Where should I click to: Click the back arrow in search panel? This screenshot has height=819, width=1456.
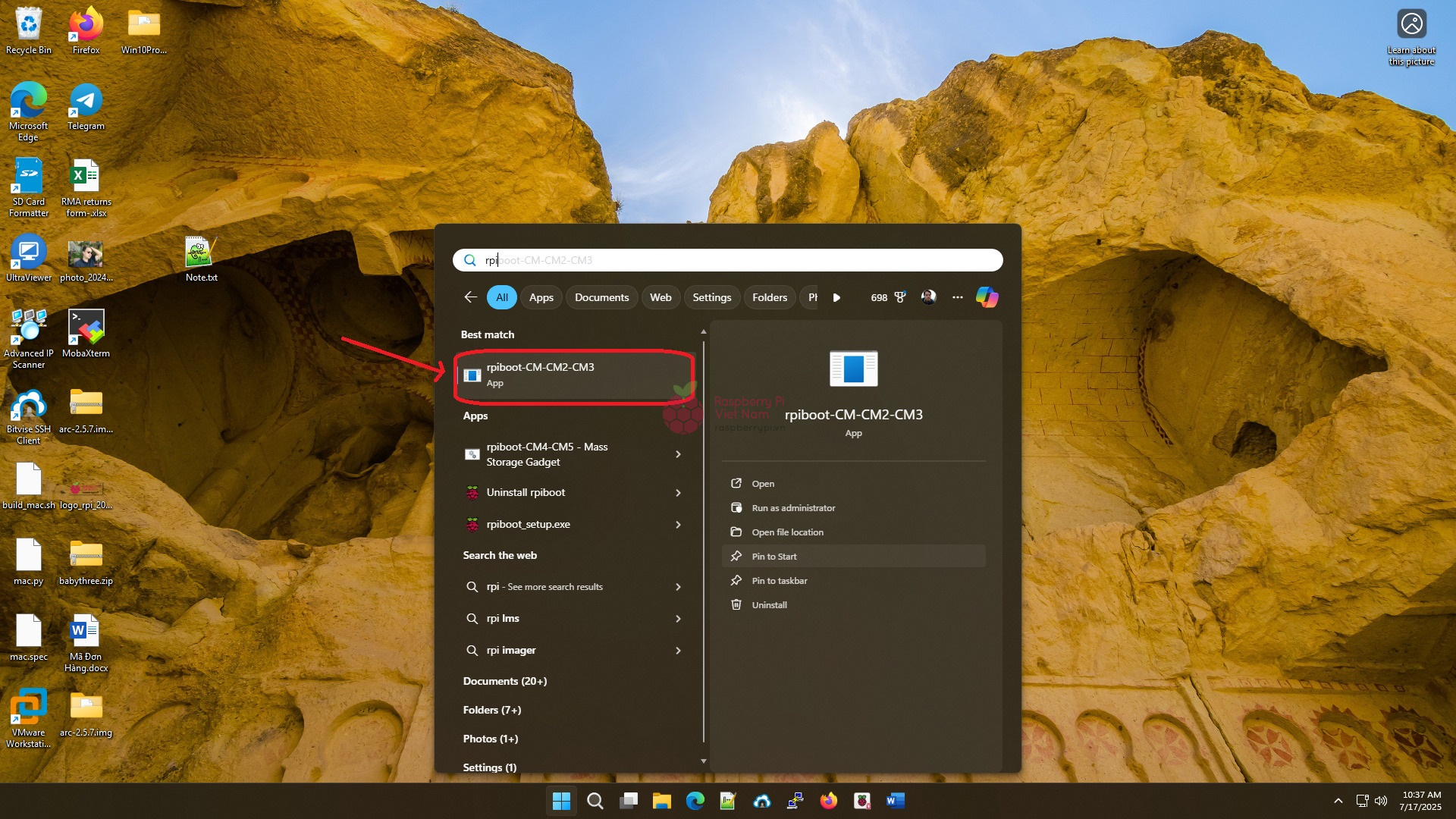[x=470, y=297]
